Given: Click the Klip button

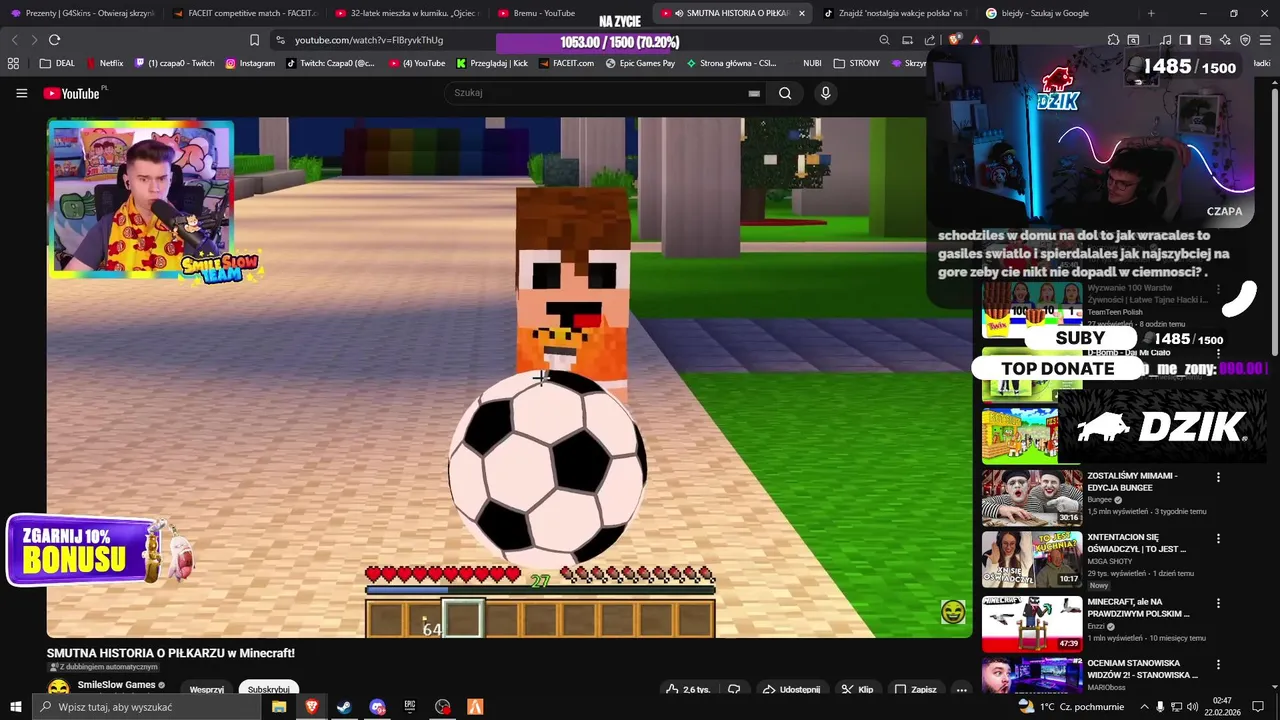Looking at the screenshot, I should tap(857, 689).
